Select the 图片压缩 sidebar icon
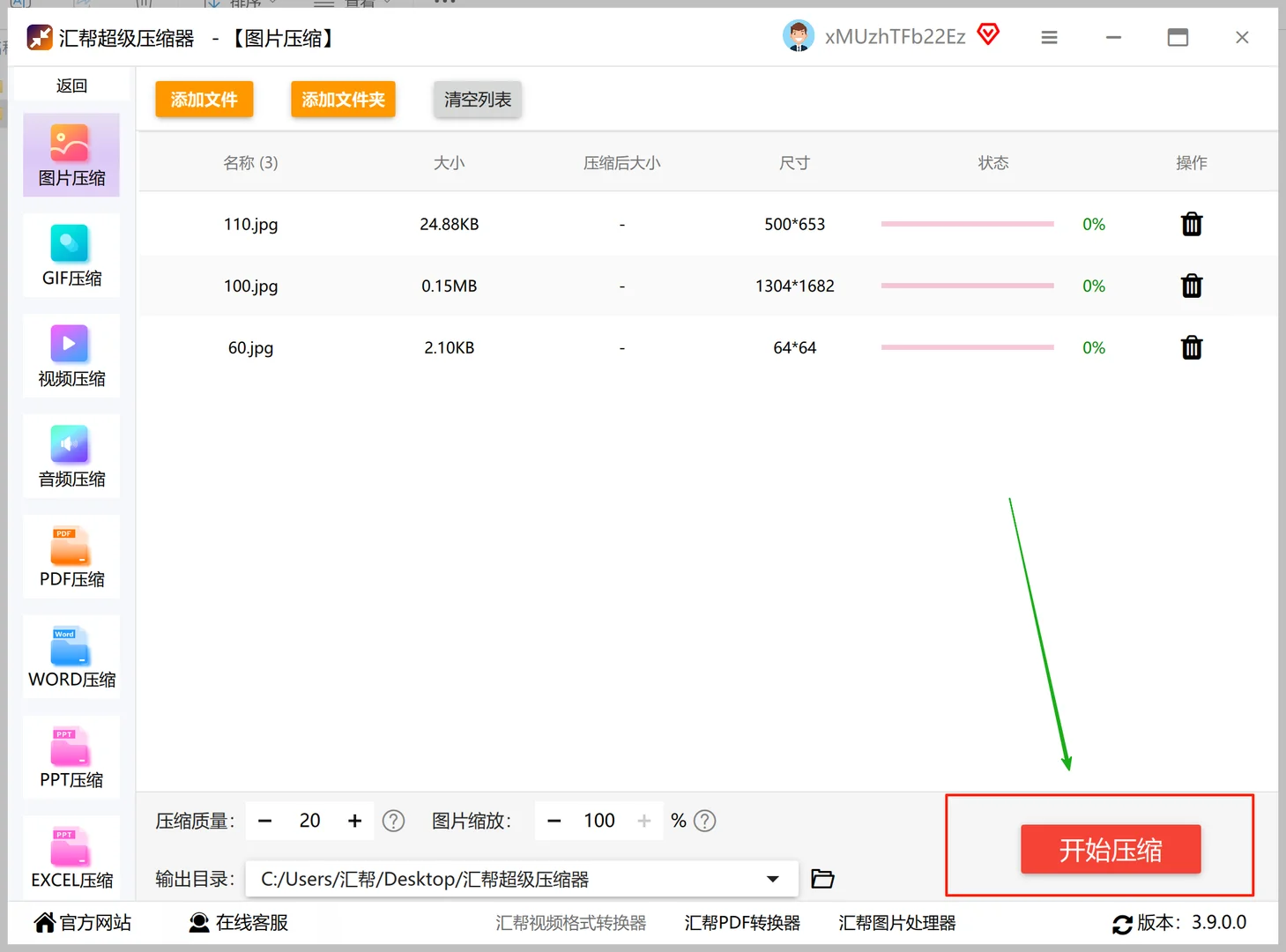Image resolution: width=1286 pixels, height=952 pixels. [71, 155]
